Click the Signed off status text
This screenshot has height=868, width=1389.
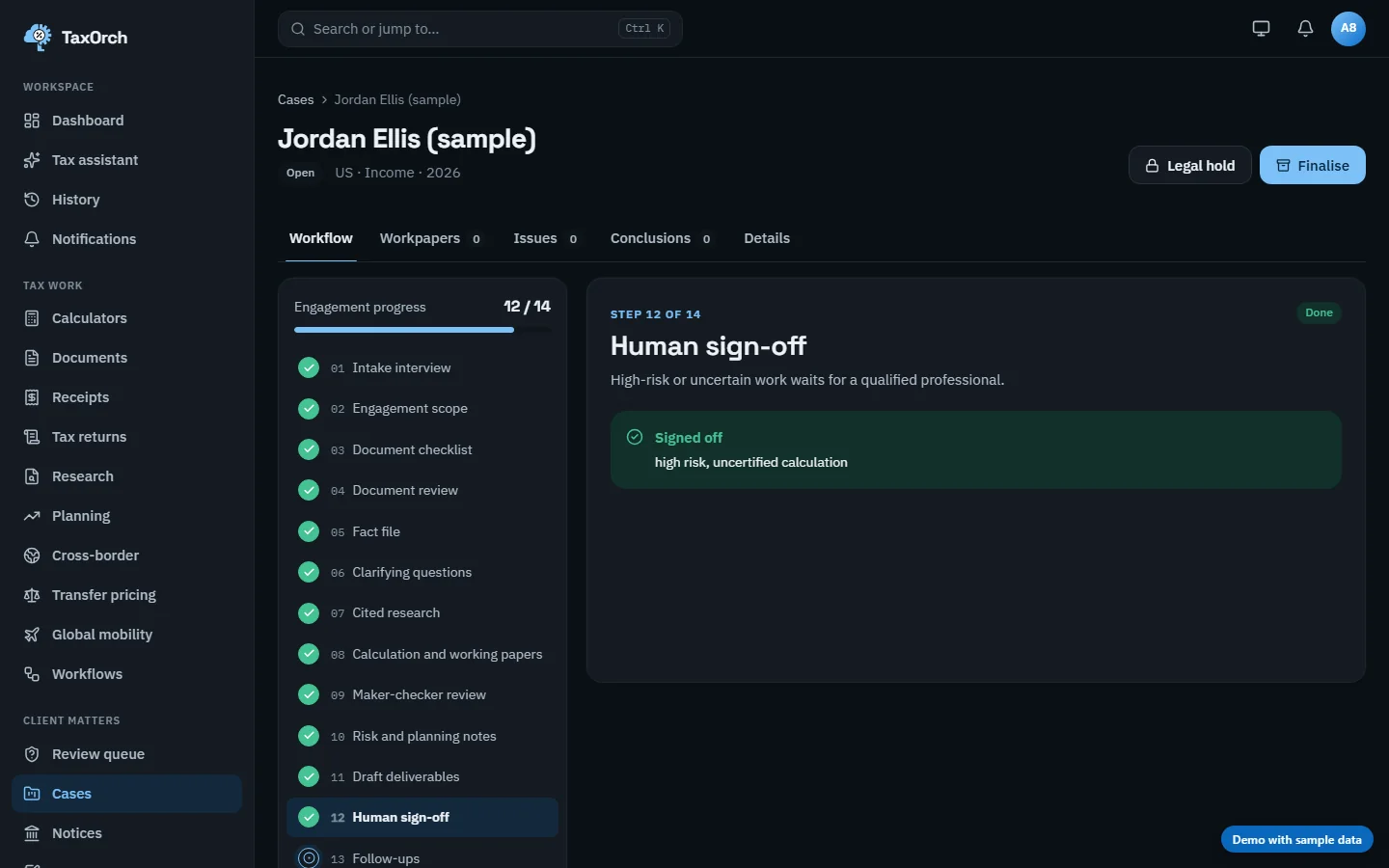point(689,438)
